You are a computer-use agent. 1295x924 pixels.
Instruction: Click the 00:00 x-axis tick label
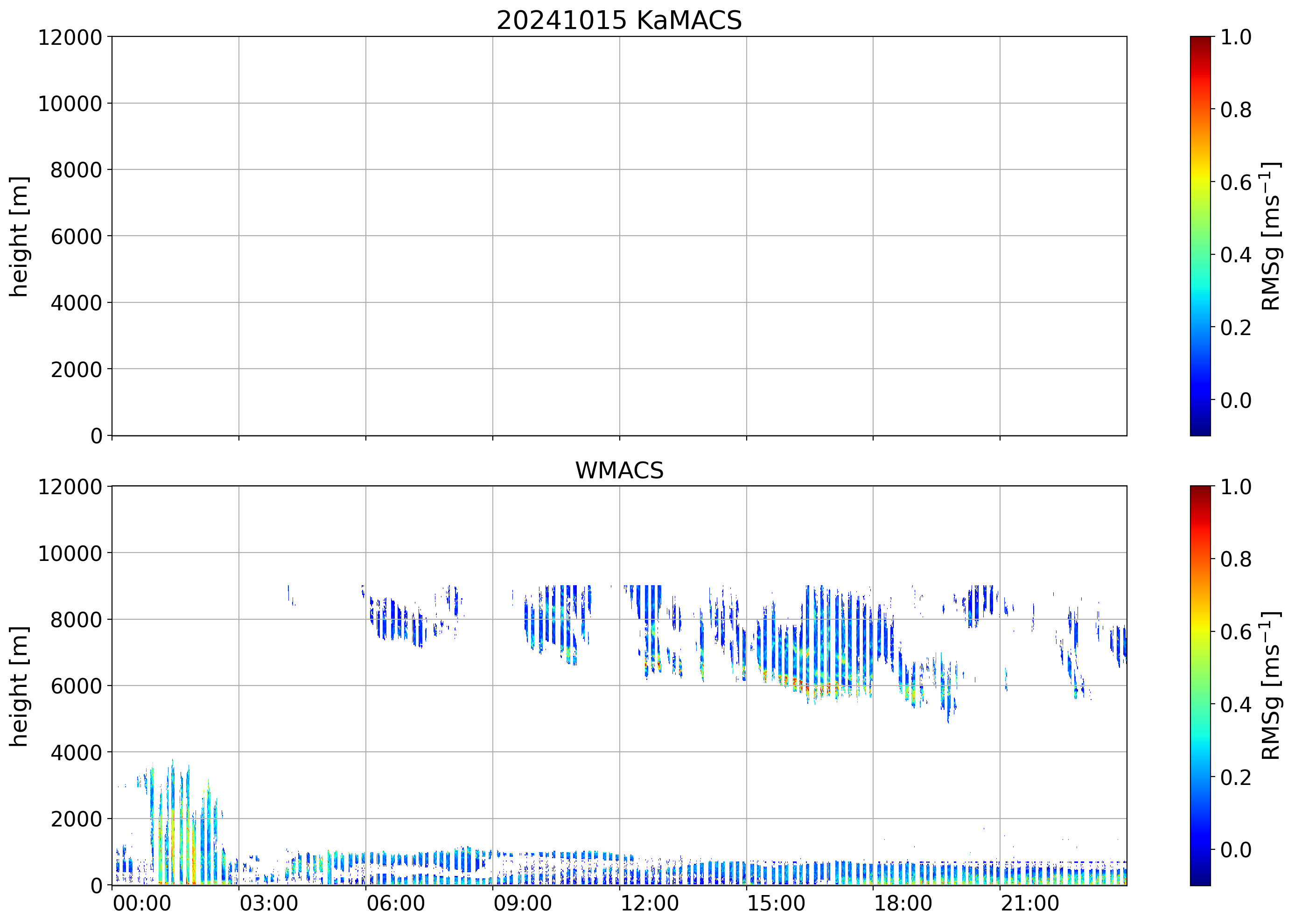click(142, 903)
